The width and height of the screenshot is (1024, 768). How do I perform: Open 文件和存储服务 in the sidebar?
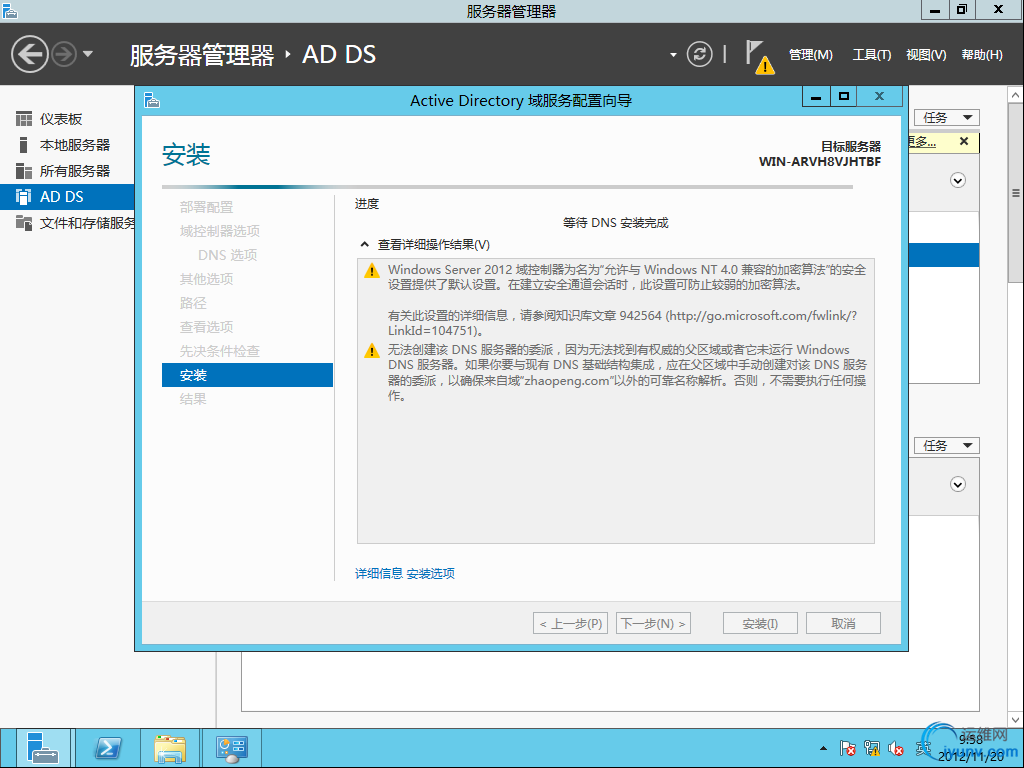[x=86, y=223]
